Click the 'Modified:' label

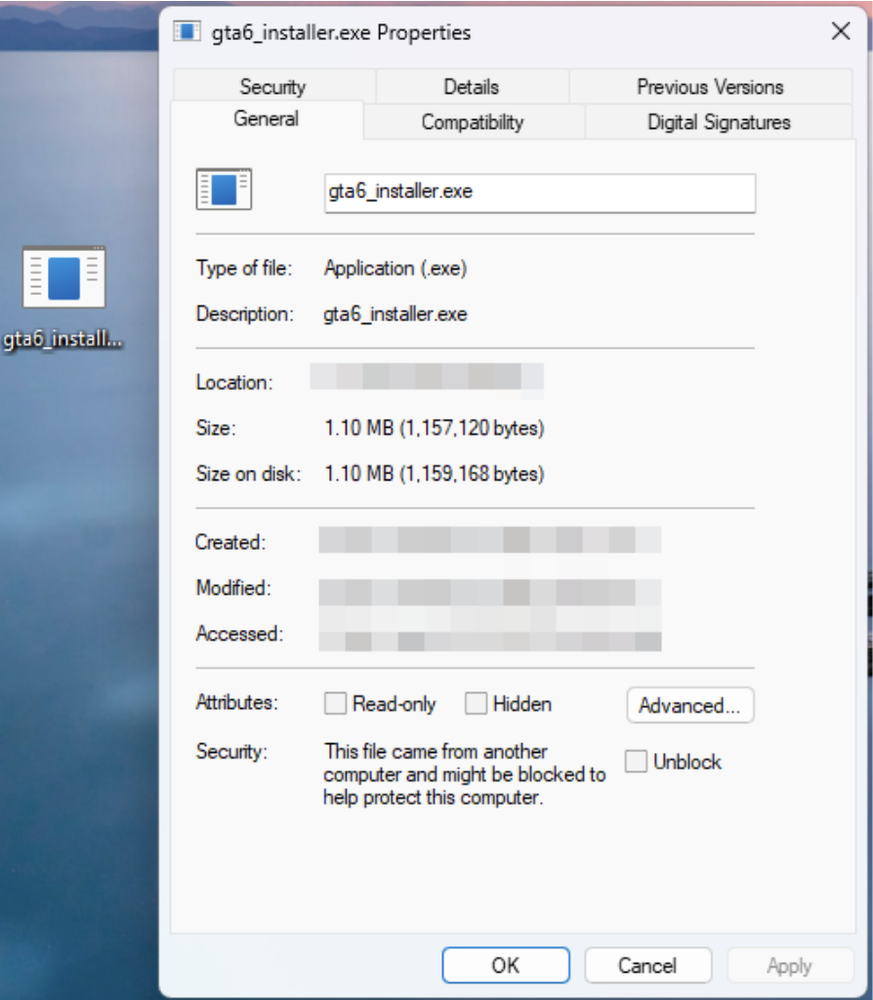tap(233, 587)
